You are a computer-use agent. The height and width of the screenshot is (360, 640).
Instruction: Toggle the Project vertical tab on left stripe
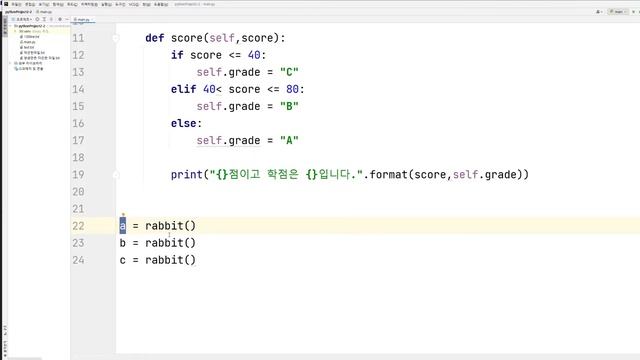click(x=5, y=27)
